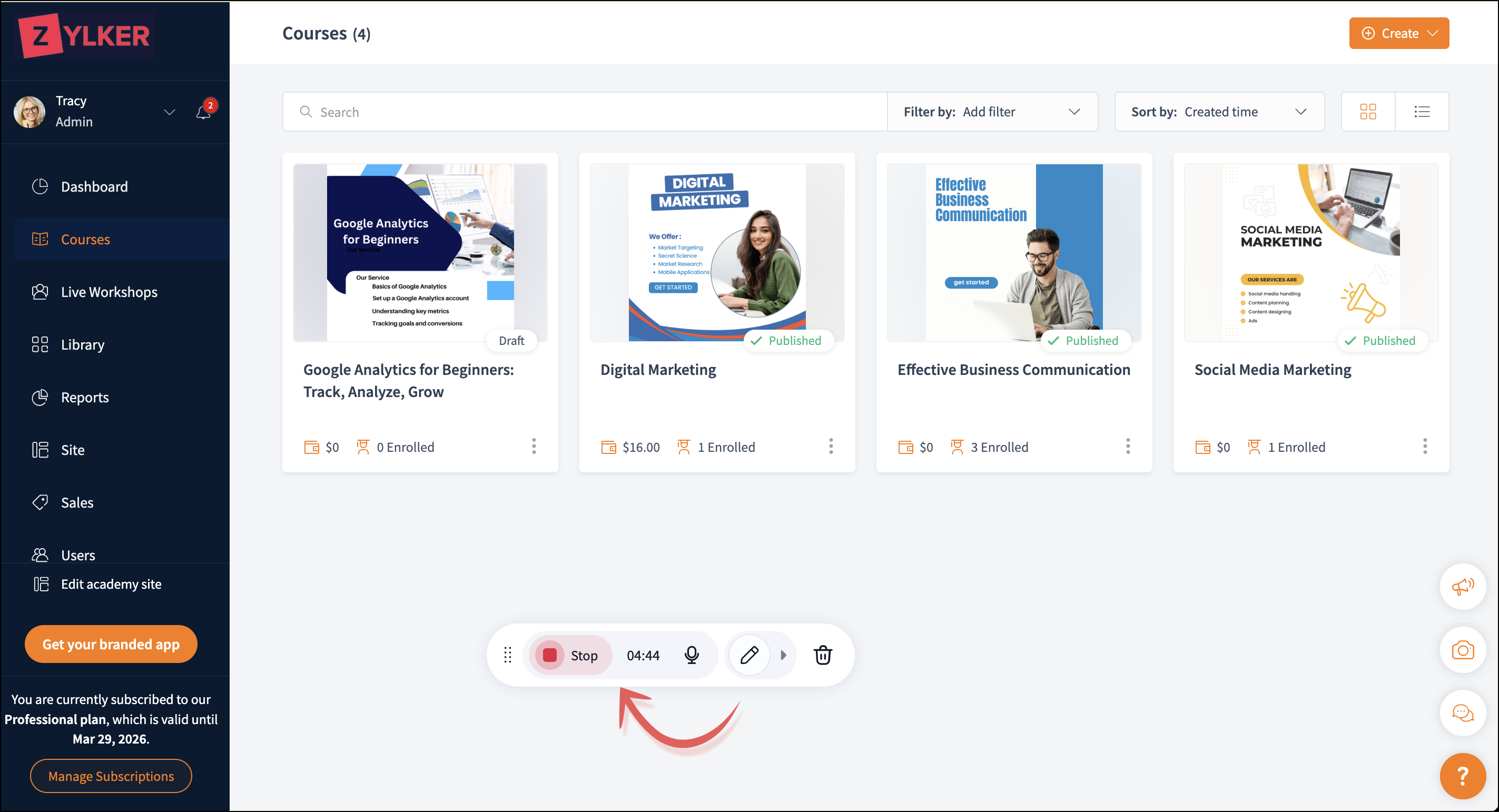Switch to grid view layout
This screenshot has width=1499, height=812.
click(x=1367, y=112)
